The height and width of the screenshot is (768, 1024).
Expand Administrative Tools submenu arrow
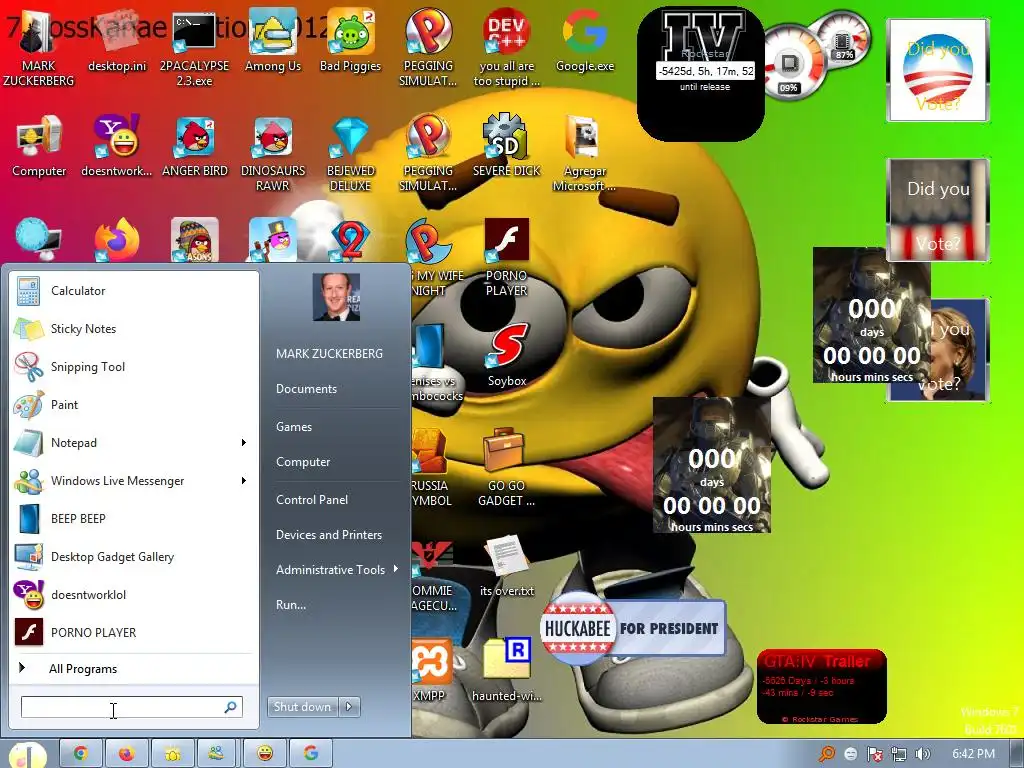396,569
